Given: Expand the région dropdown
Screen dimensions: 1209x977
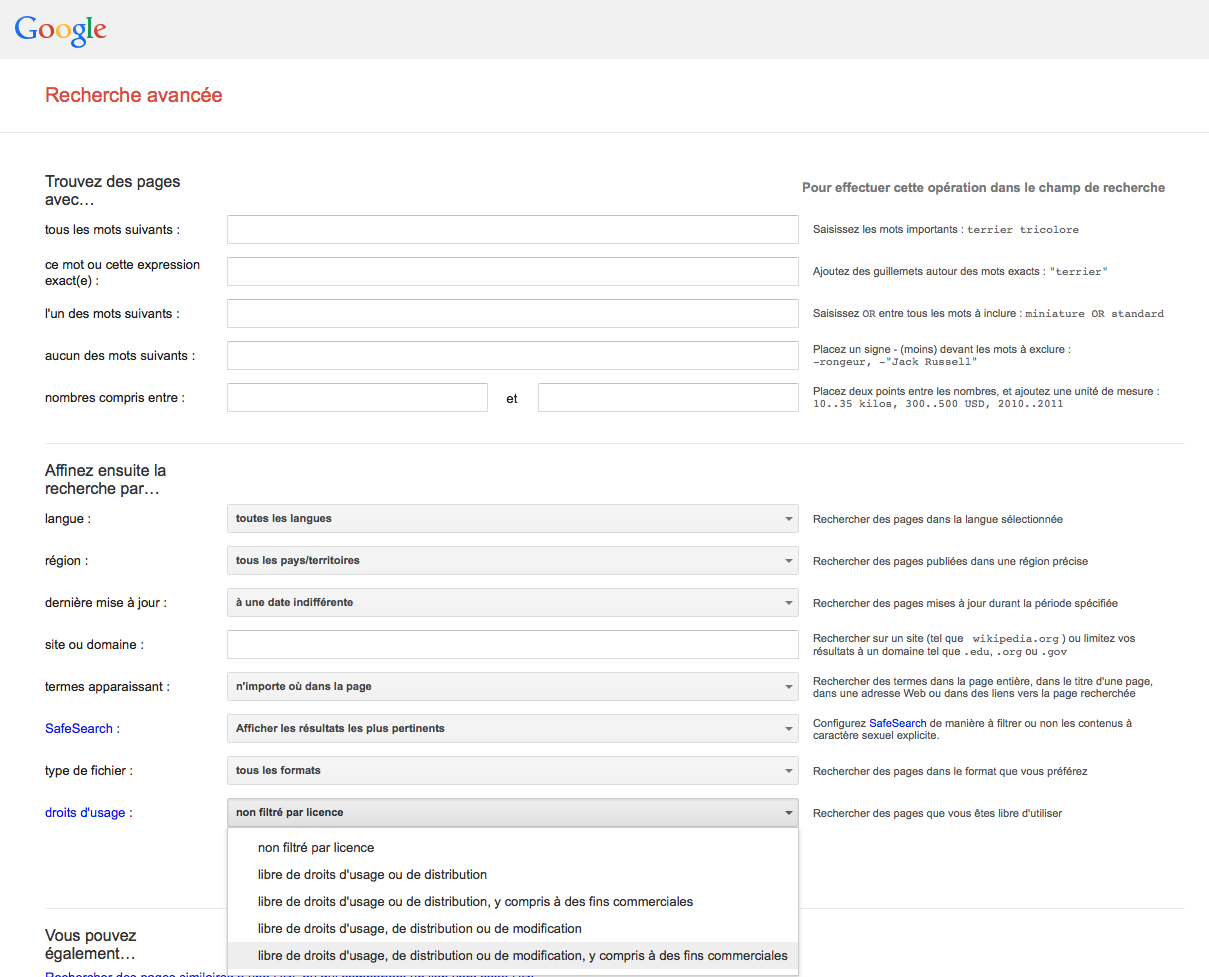Looking at the screenshot, I should click(512, 561).
